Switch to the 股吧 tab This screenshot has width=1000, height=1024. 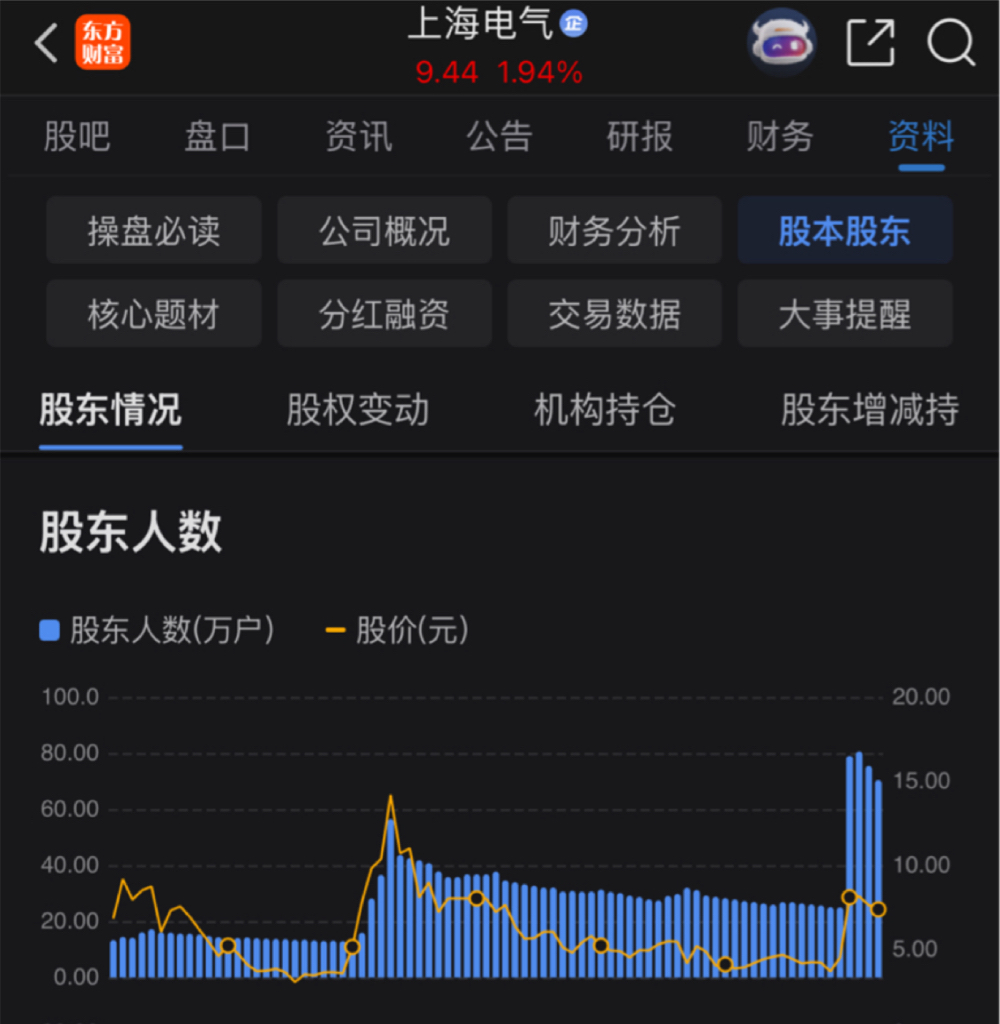(77, 136)
